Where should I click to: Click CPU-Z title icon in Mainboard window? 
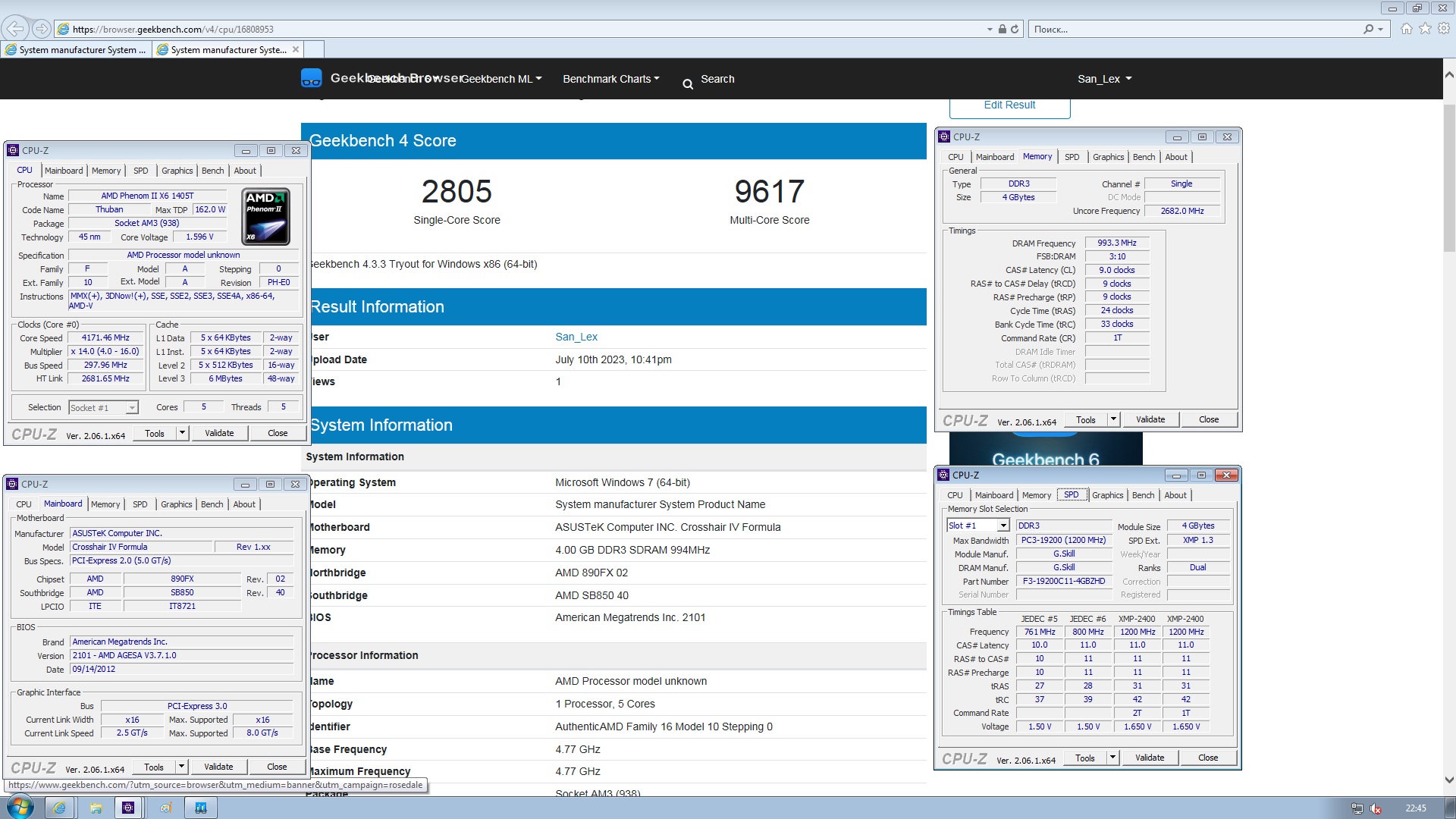[12, 484]
